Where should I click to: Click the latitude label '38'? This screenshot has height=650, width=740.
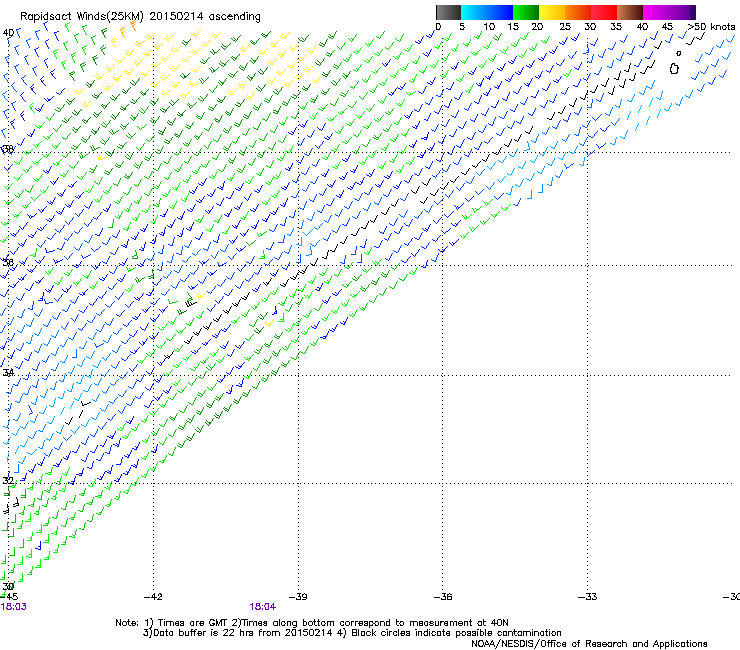click(8, 149)
